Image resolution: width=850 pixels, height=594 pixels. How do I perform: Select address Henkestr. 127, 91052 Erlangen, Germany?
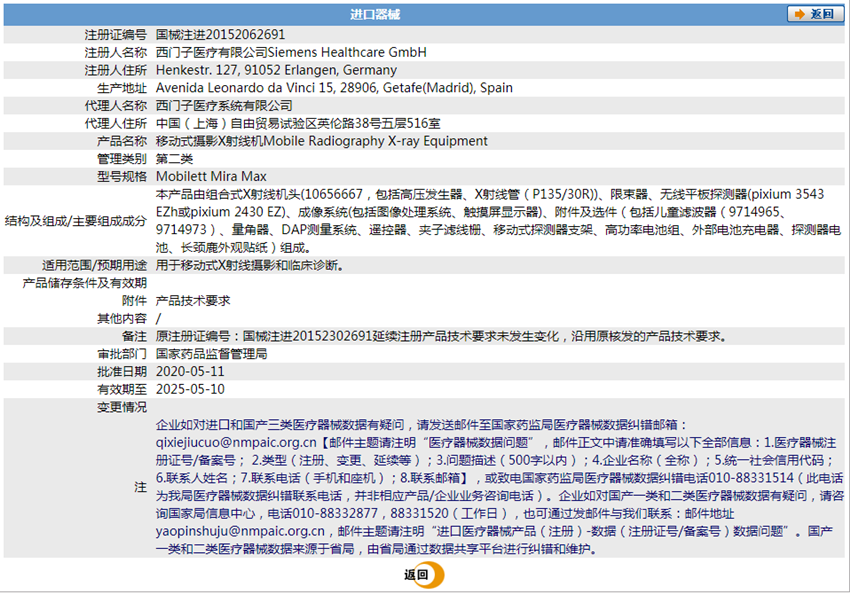[x=276, y=70]
